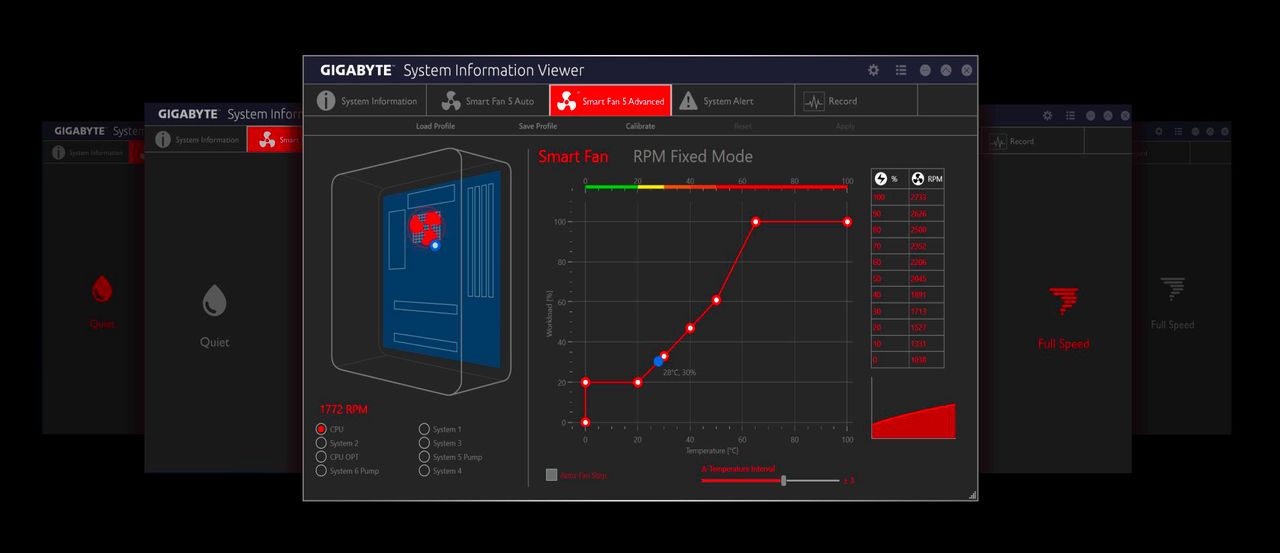Open System Information tab in the second background window
Screen dimensions: 1280x553
(x=196, y=140)
